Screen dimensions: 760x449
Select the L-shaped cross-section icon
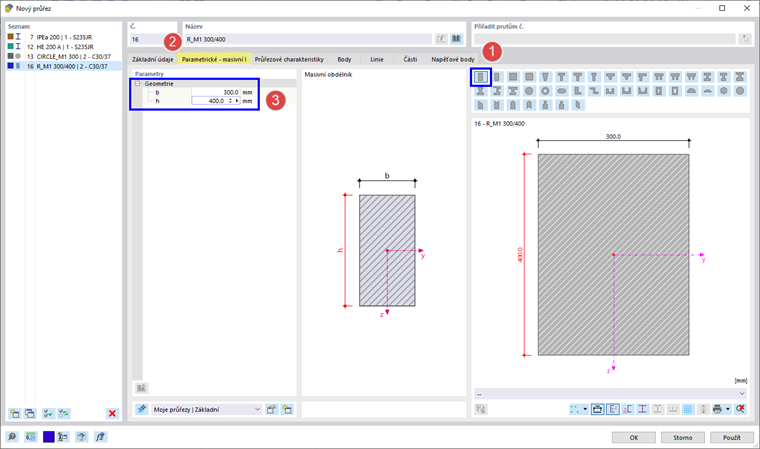578,91
